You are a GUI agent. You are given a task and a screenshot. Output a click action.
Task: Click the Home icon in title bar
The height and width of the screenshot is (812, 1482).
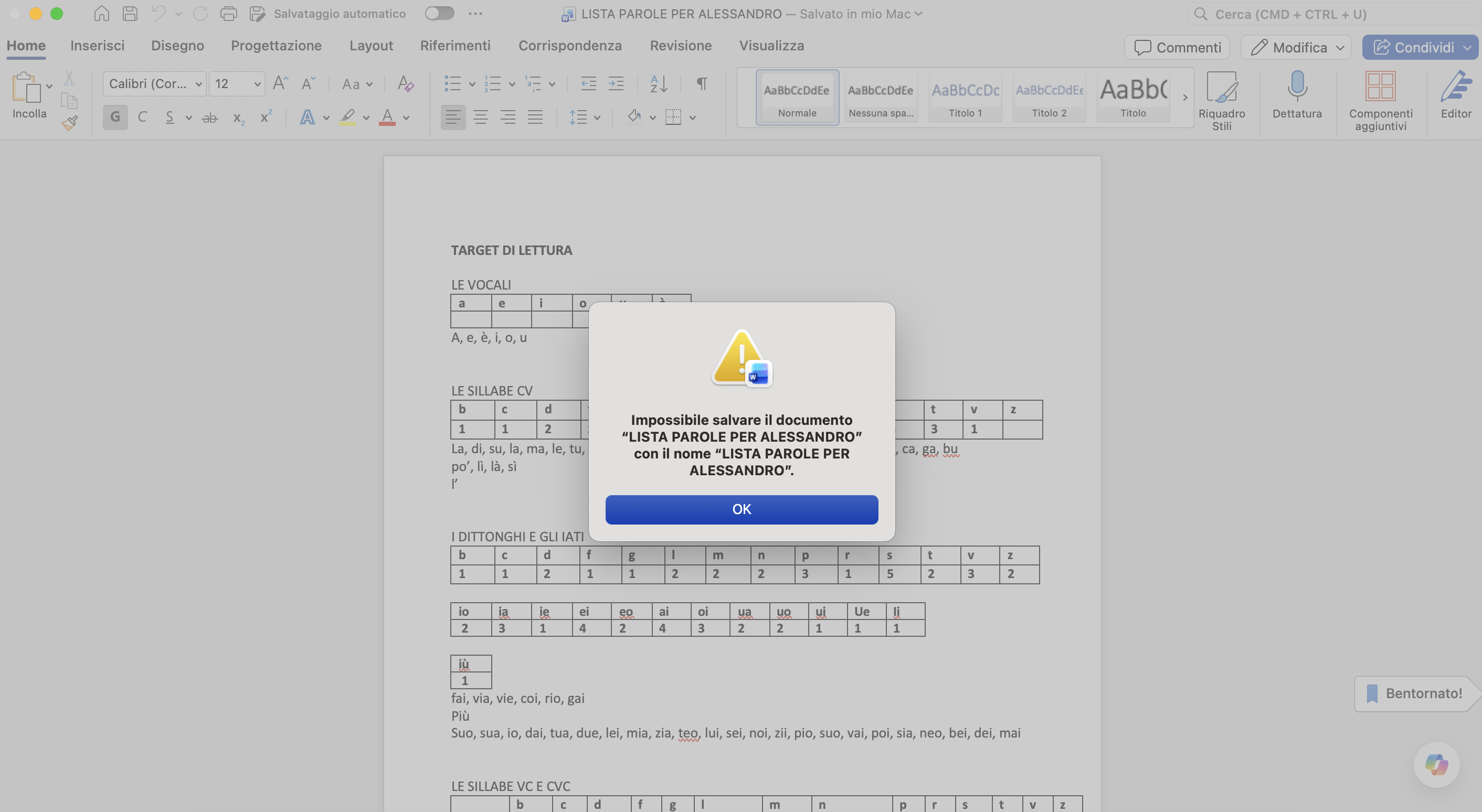point(101,13)
